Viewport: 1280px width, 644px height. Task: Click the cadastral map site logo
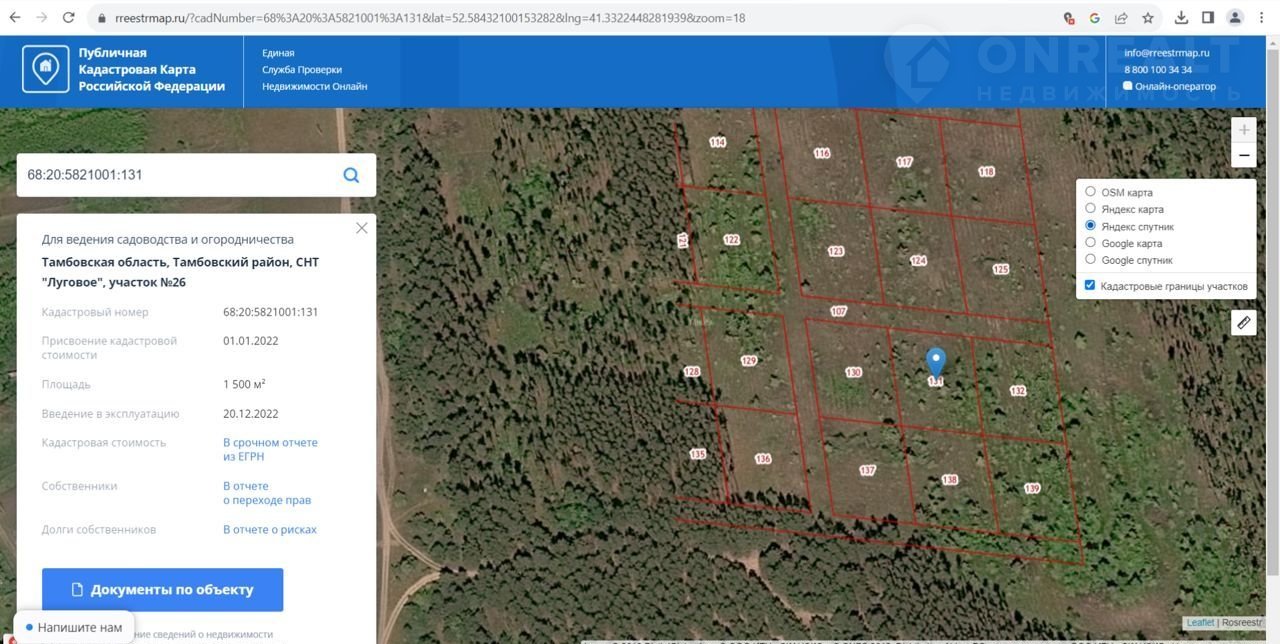point(45,69)
